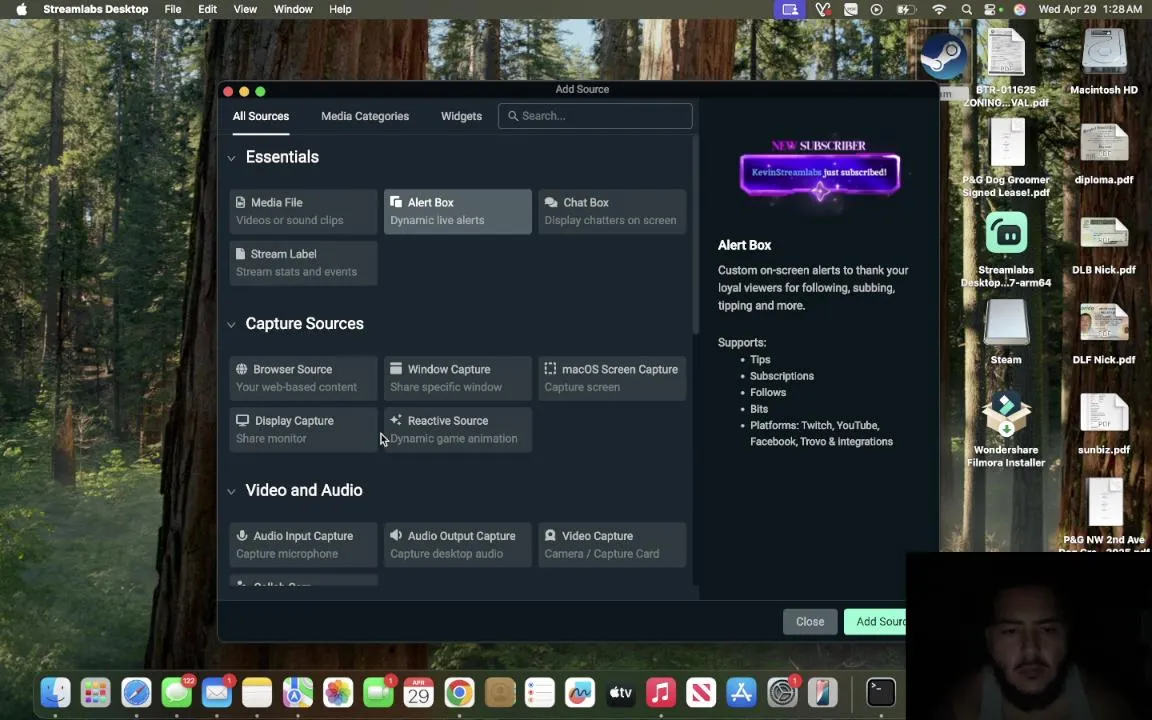Click the Add Source button
Image resolution: width=1152 pixels, height=720 pixels.
876,622
